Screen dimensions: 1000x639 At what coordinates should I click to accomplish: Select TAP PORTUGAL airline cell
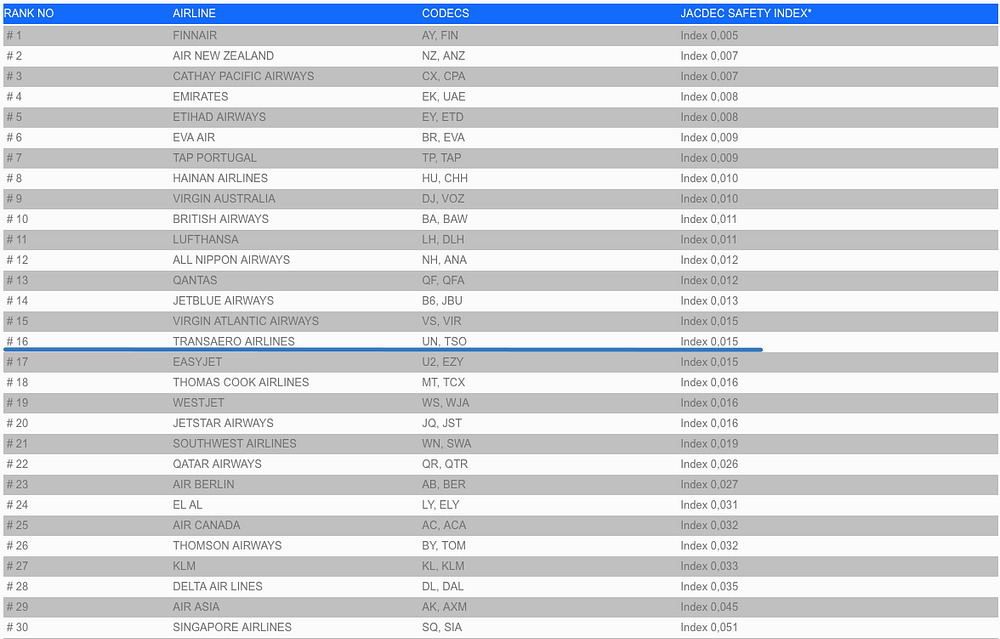[x=215, y=158]
